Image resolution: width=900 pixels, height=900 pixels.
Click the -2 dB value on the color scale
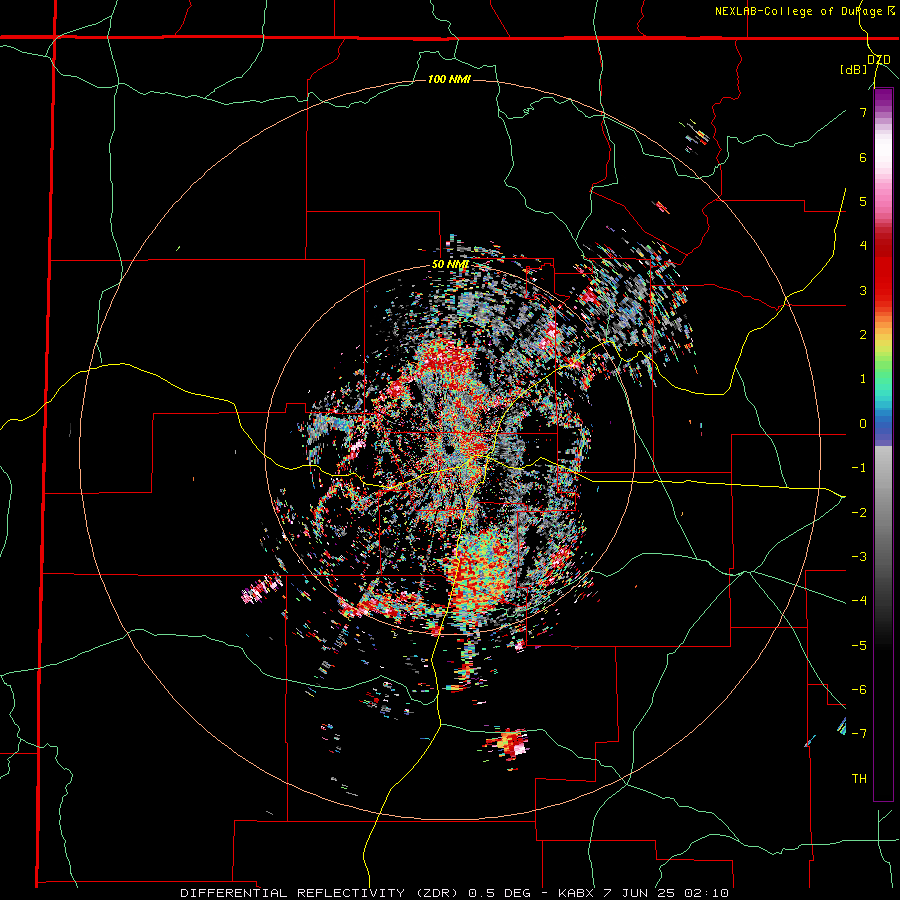pos(859,513)
